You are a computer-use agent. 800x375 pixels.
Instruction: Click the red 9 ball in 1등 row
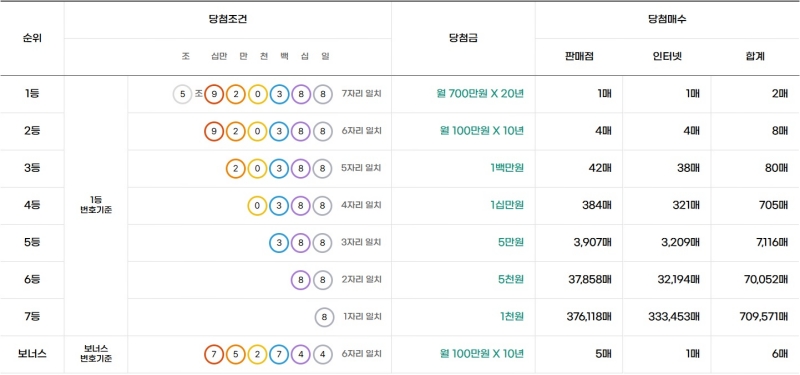(214, 94)
